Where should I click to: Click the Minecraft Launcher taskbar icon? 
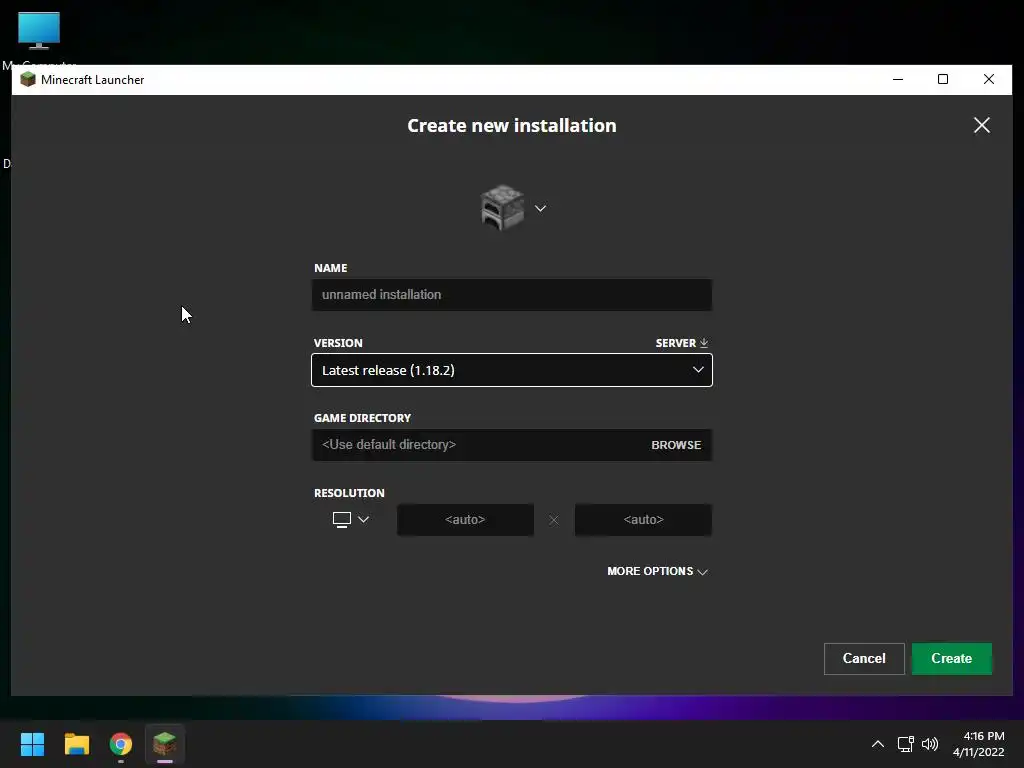165,744
